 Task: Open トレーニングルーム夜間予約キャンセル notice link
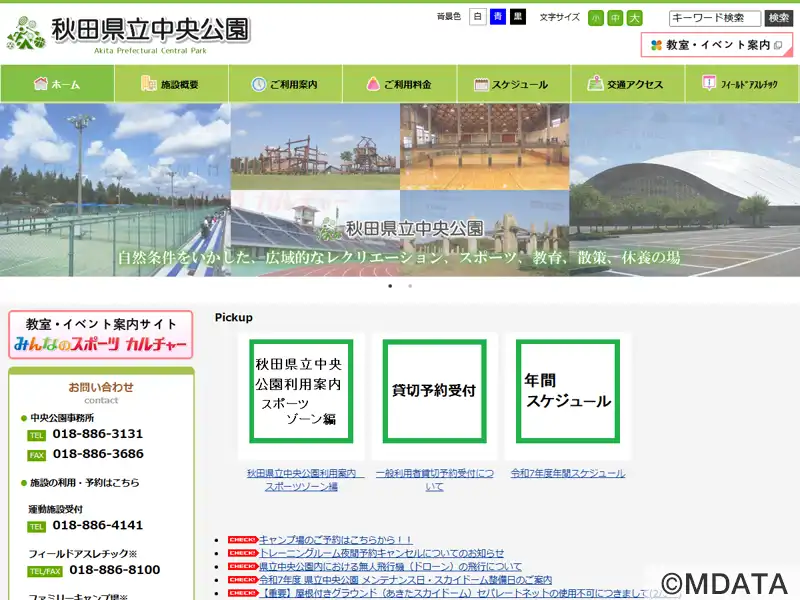pyautogui.click(x=382, y=553)
